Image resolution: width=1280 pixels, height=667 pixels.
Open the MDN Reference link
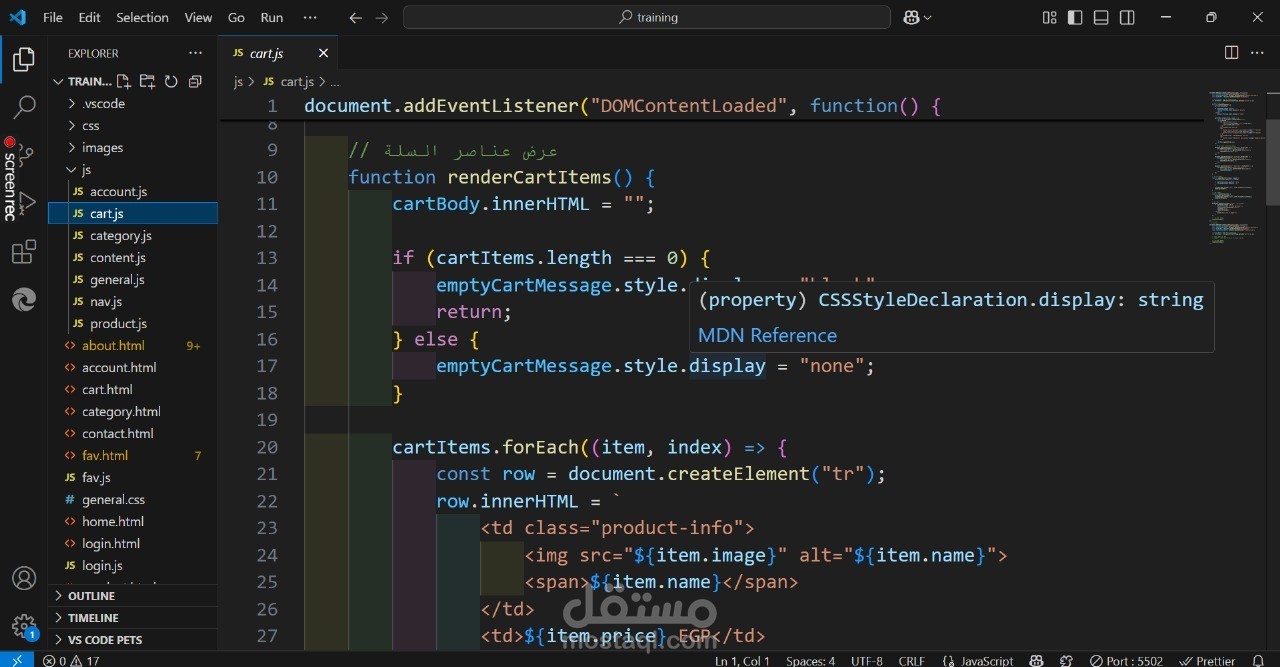coord(767,335)
